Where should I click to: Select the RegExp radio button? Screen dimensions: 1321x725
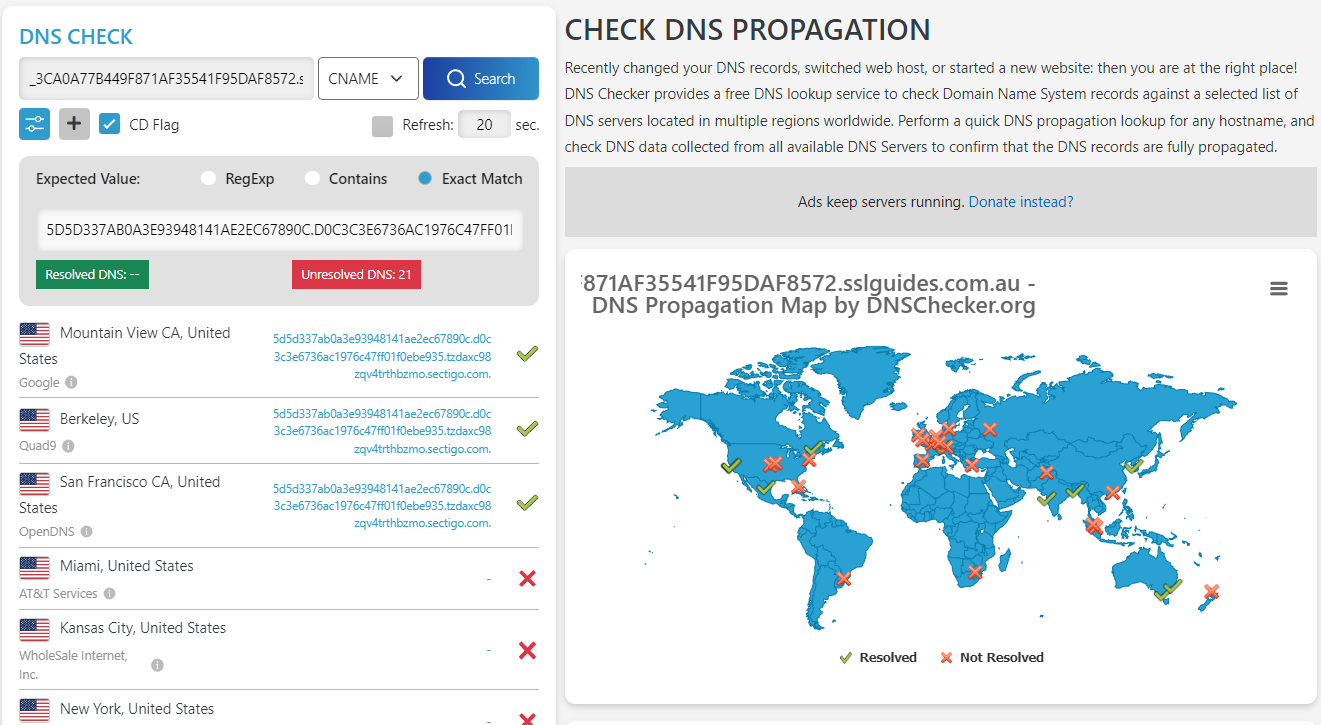point(208,178)
